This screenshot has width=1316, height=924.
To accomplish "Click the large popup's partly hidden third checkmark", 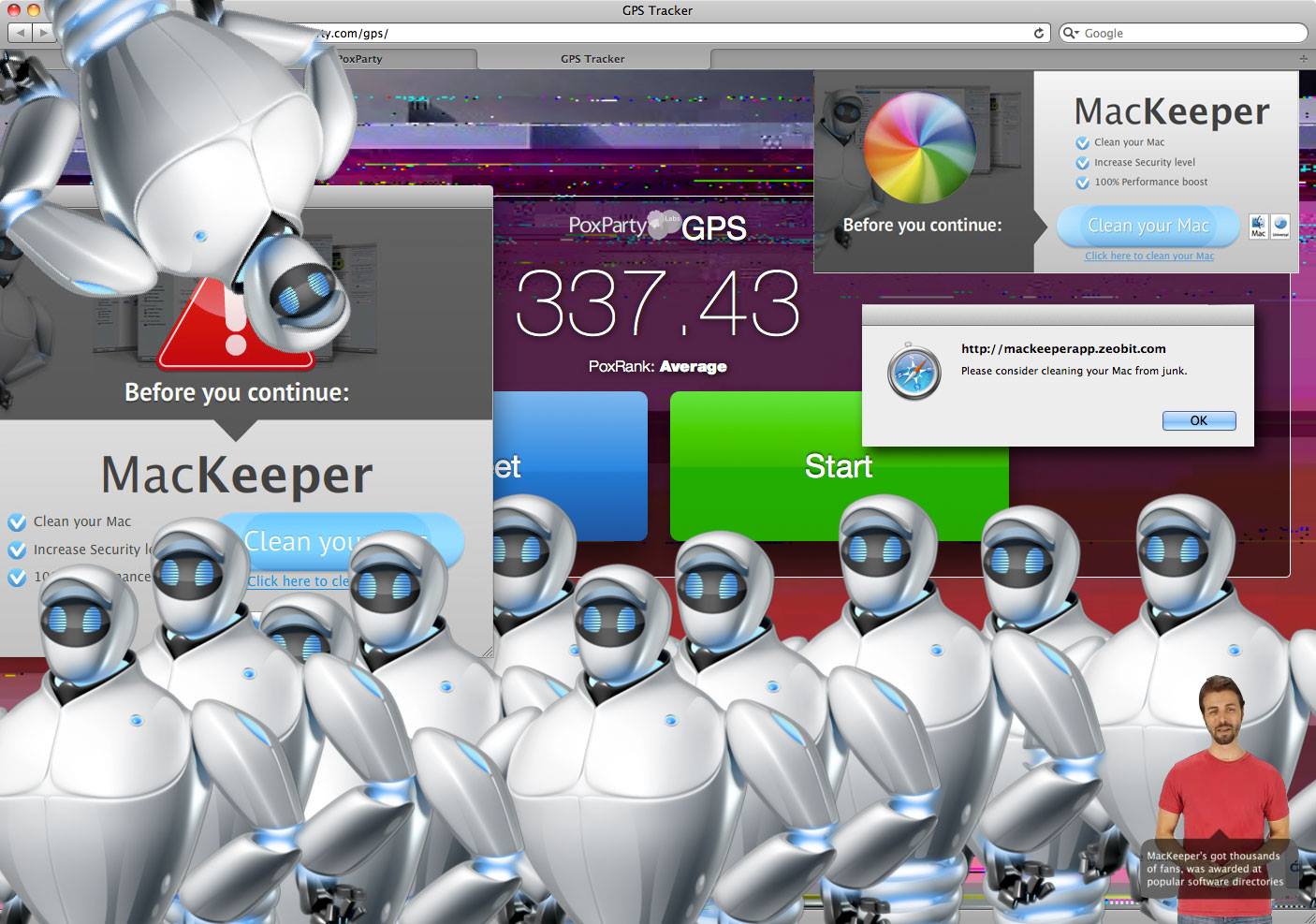I will pos(16,578).
